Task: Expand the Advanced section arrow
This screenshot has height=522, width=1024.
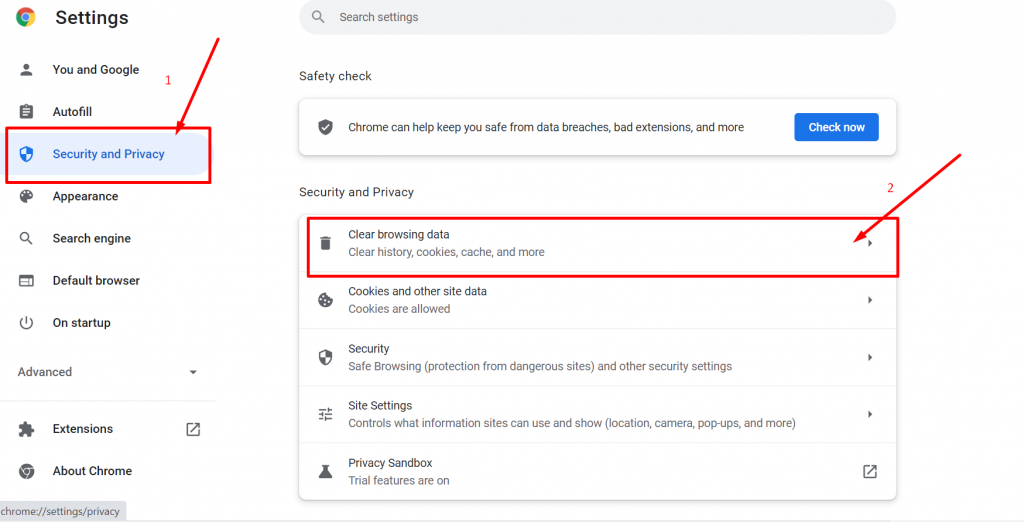Action: tap(193, 372)
